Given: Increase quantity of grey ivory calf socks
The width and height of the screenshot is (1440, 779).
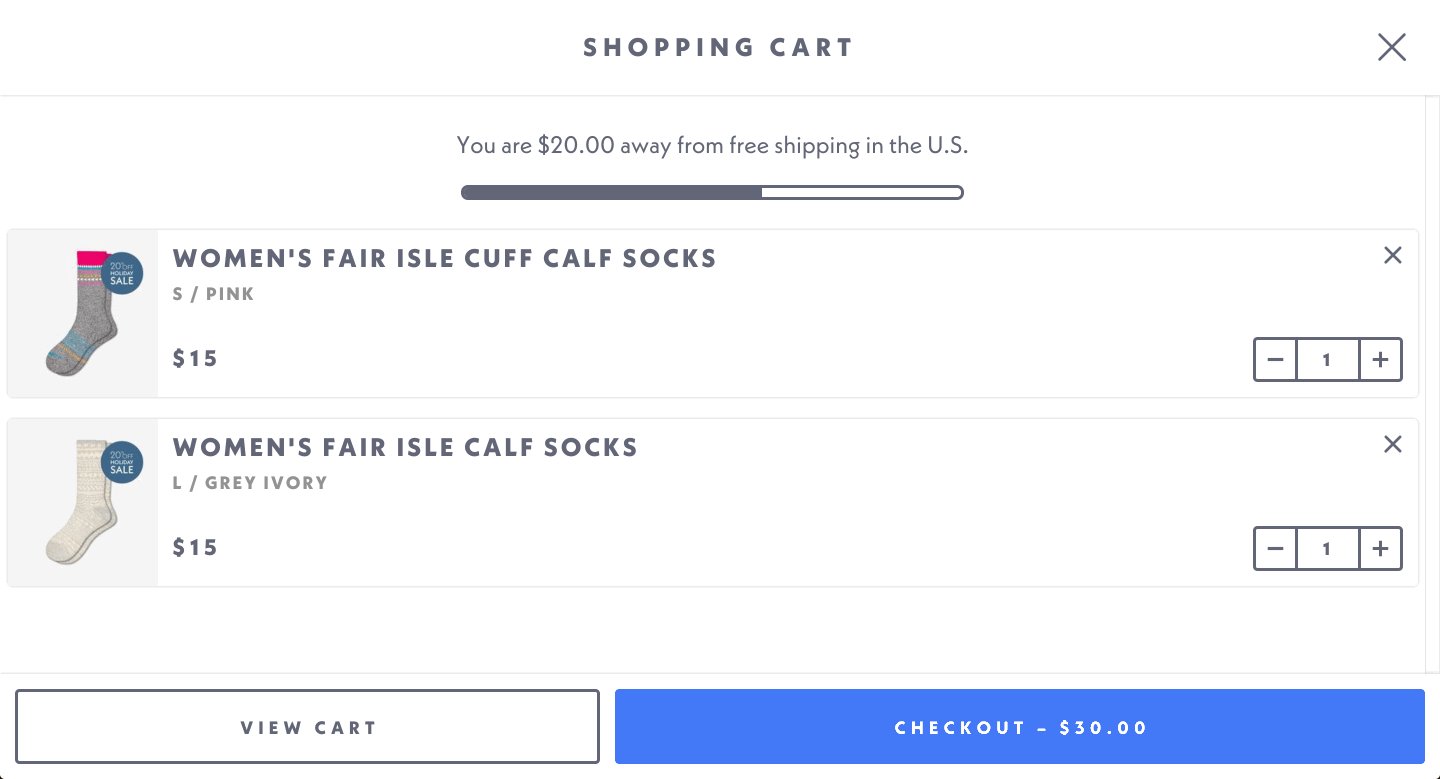Looking at the screenshot, I should (x=1381, y=549).
